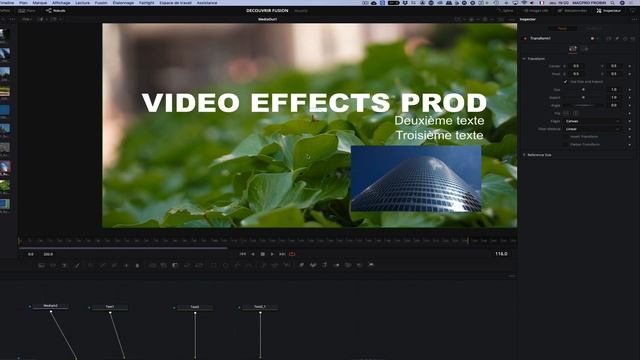Add a Resize node from the toolbar
640x360 pixels.
pyautogui.click(x=187, y=265)
